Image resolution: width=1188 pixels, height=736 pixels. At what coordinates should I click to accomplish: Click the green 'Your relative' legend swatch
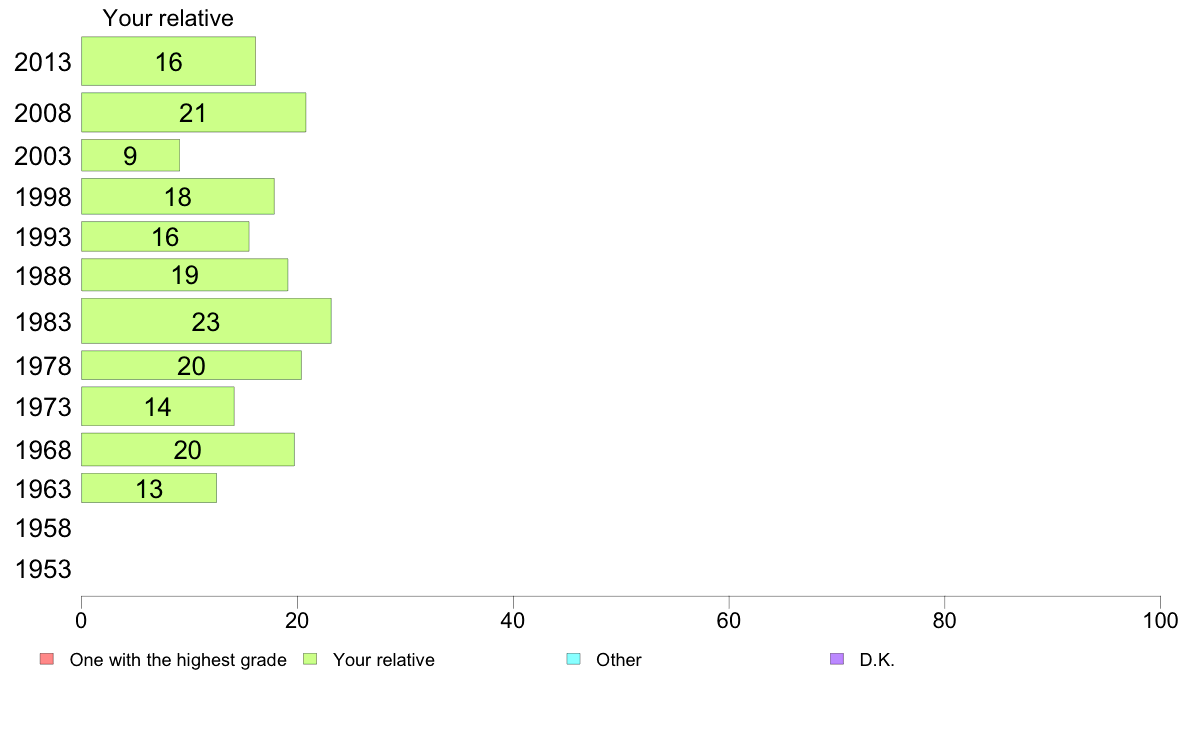(x=310, y=659)
